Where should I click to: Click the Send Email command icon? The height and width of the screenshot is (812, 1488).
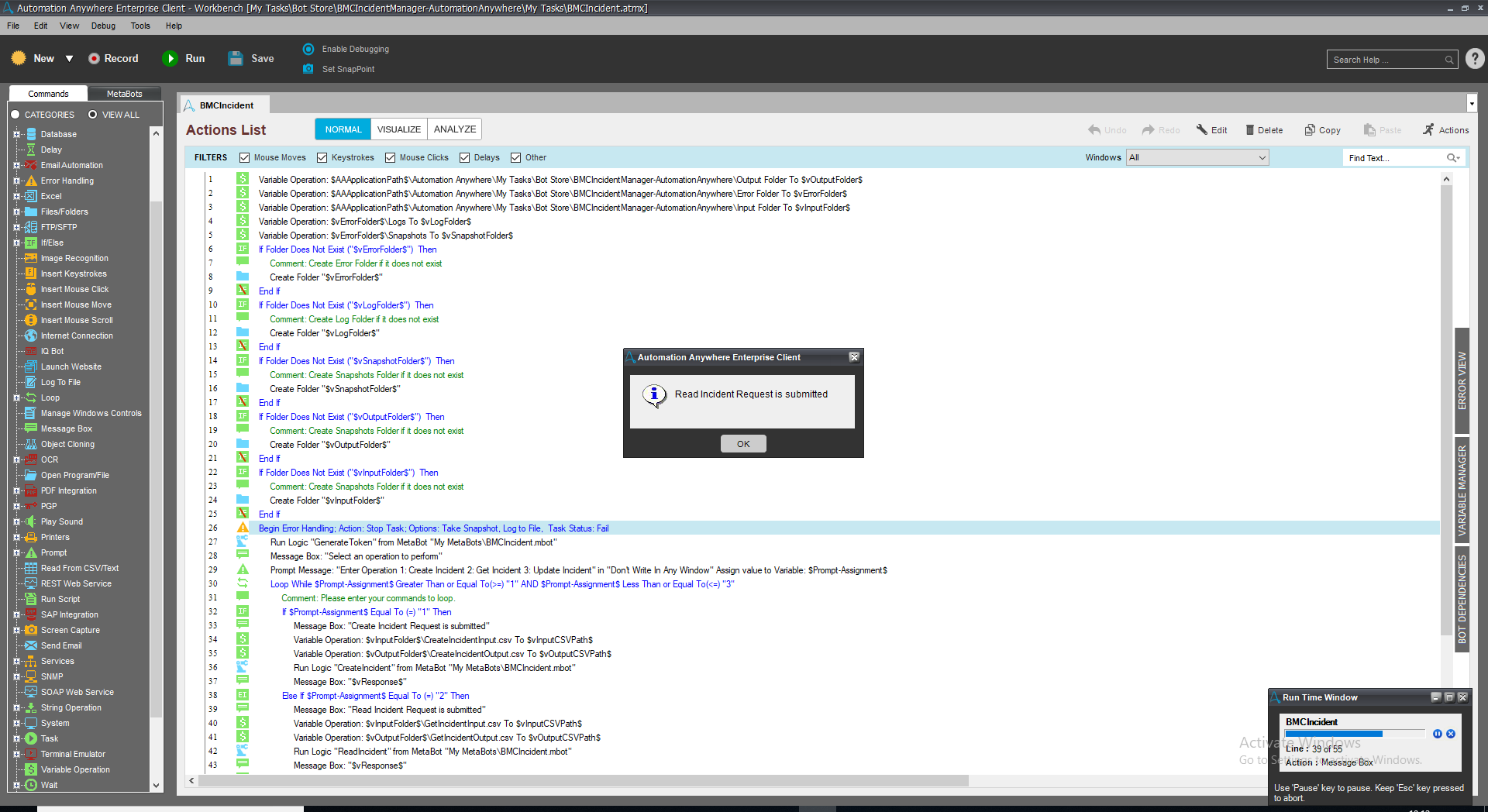click(x=31, y=645)
